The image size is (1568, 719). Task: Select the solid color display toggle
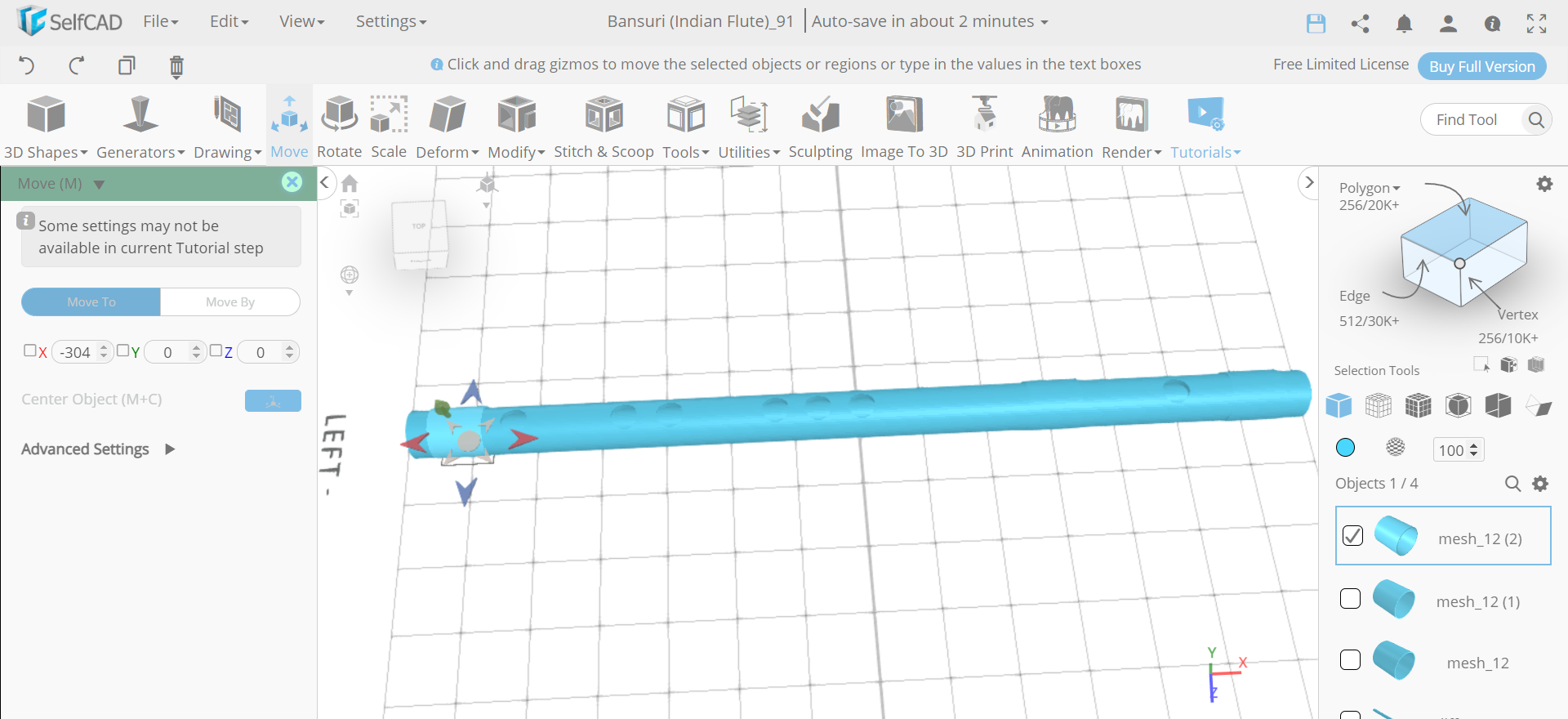[x=1345, y=447]
